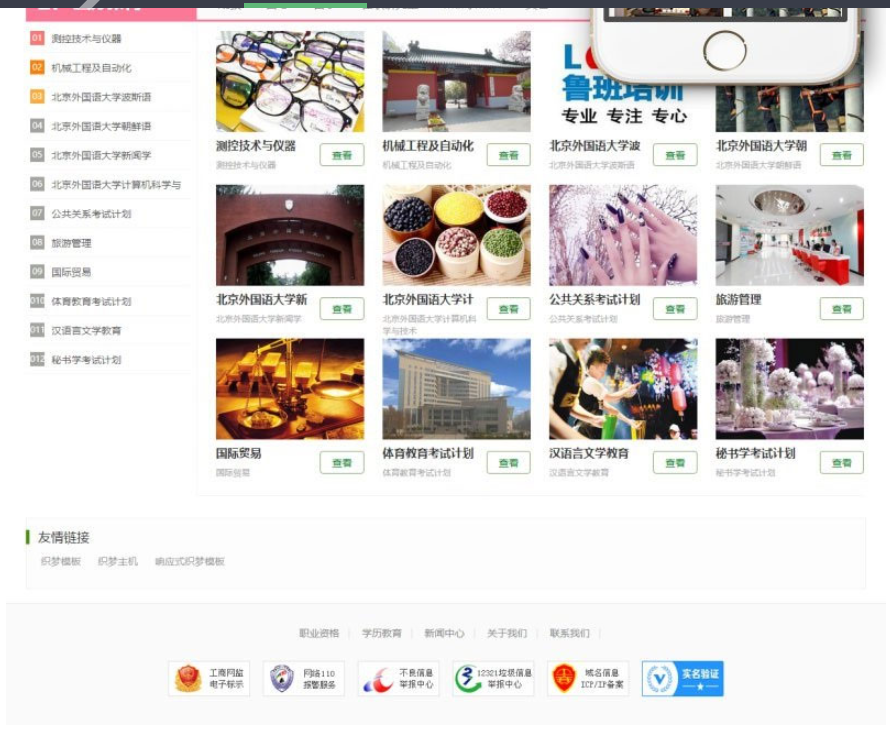Click the blue 实名验证 badge

682,678
